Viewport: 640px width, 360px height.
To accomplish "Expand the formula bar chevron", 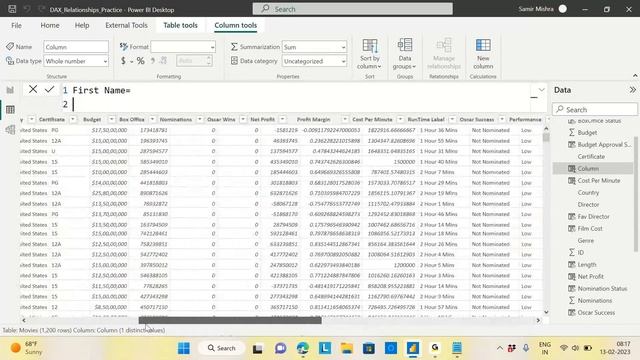I will [x=541, y=90].
